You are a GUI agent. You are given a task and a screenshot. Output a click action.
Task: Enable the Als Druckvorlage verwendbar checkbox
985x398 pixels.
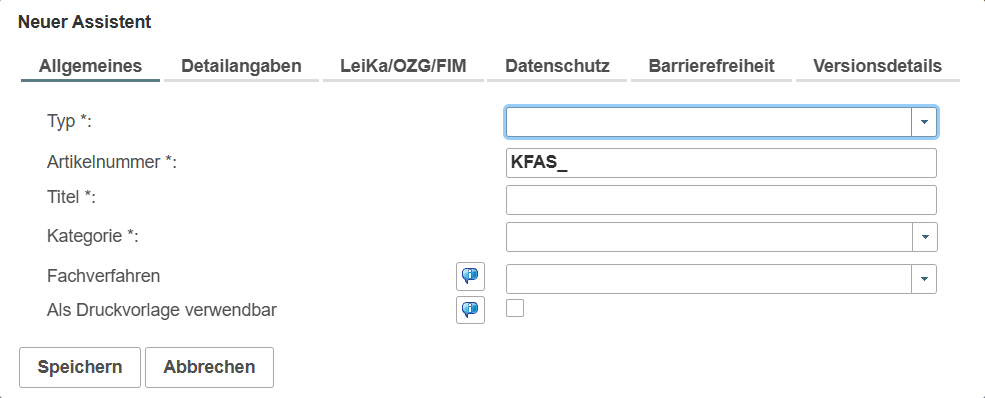[515, 308]
